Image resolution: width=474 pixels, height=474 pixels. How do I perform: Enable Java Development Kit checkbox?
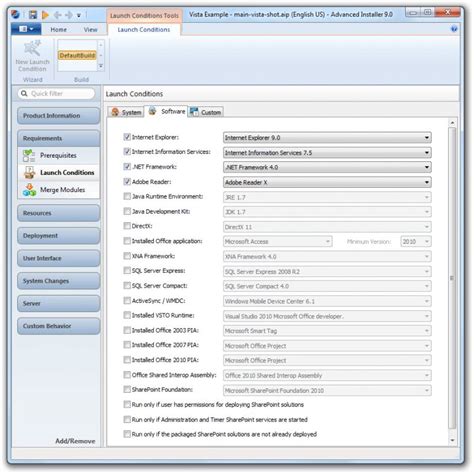click(127, 211)
